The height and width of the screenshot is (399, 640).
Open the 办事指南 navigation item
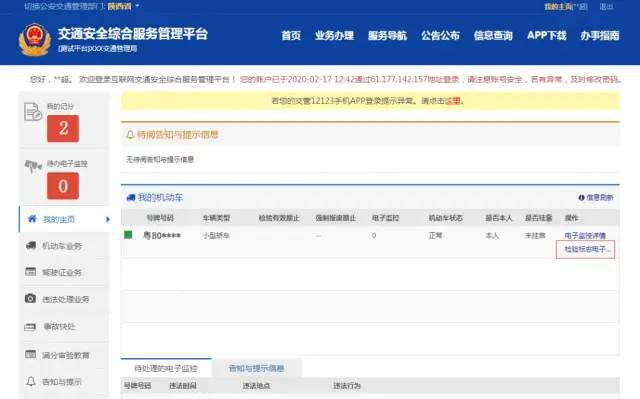600,35
